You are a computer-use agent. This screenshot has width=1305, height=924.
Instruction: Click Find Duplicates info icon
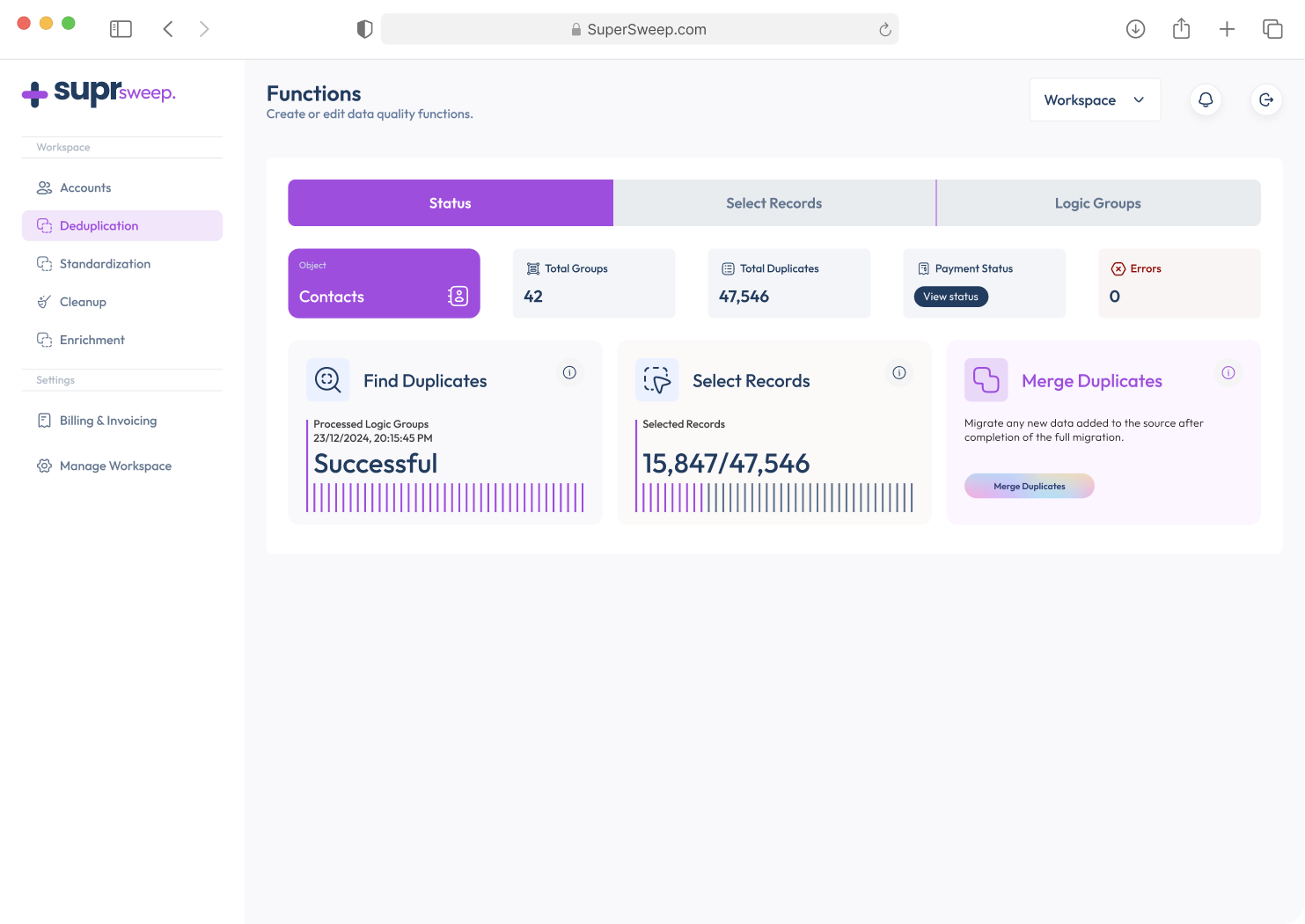(x=569, y=372)
